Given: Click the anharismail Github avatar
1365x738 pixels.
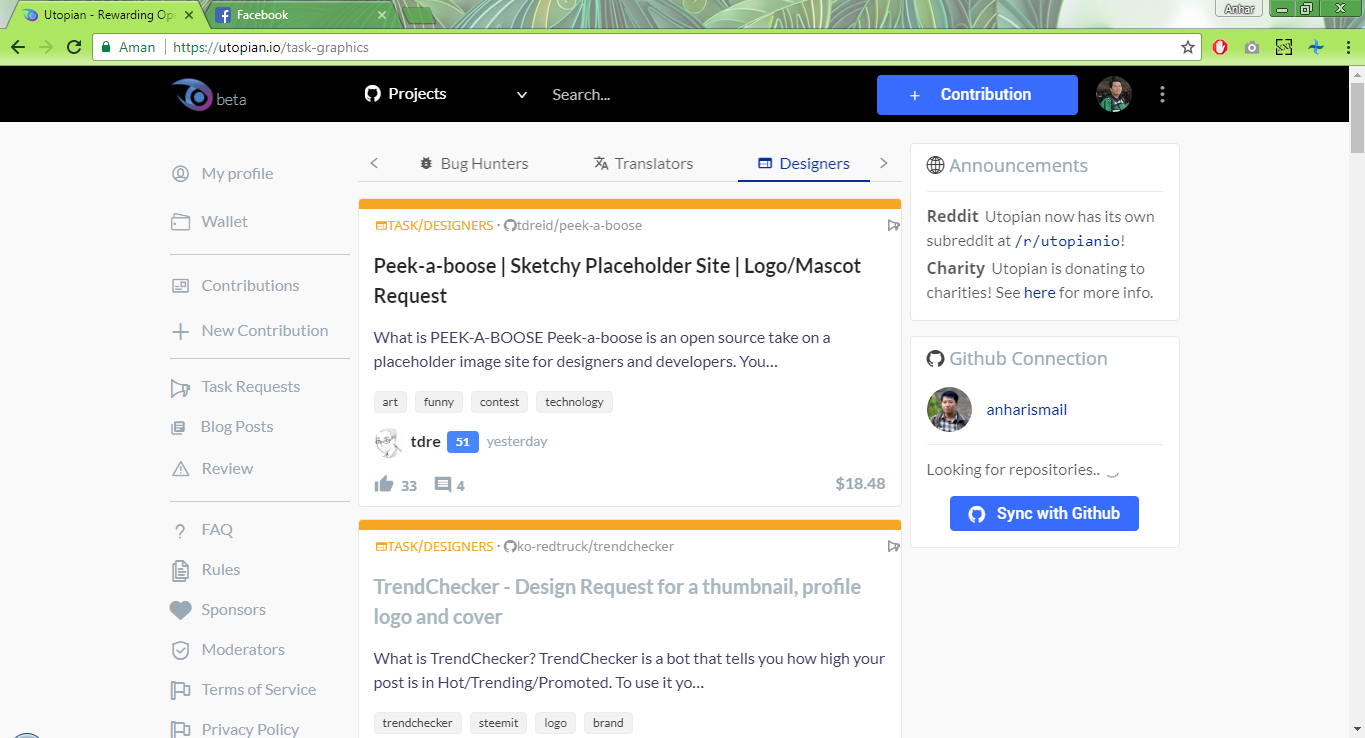Looking at the screenshot, I should (x=949, y=409).
